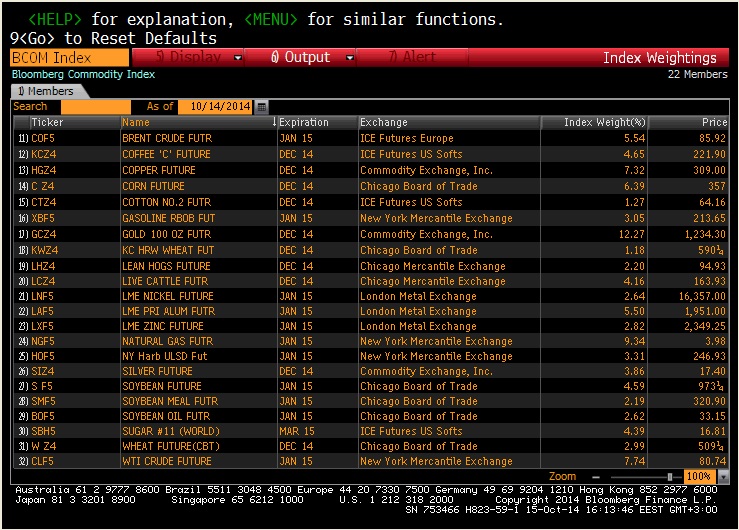This screenshot has width=739, height=530.
Task: Click nickel price 16,357.00
Action: (x=702, y=297)
